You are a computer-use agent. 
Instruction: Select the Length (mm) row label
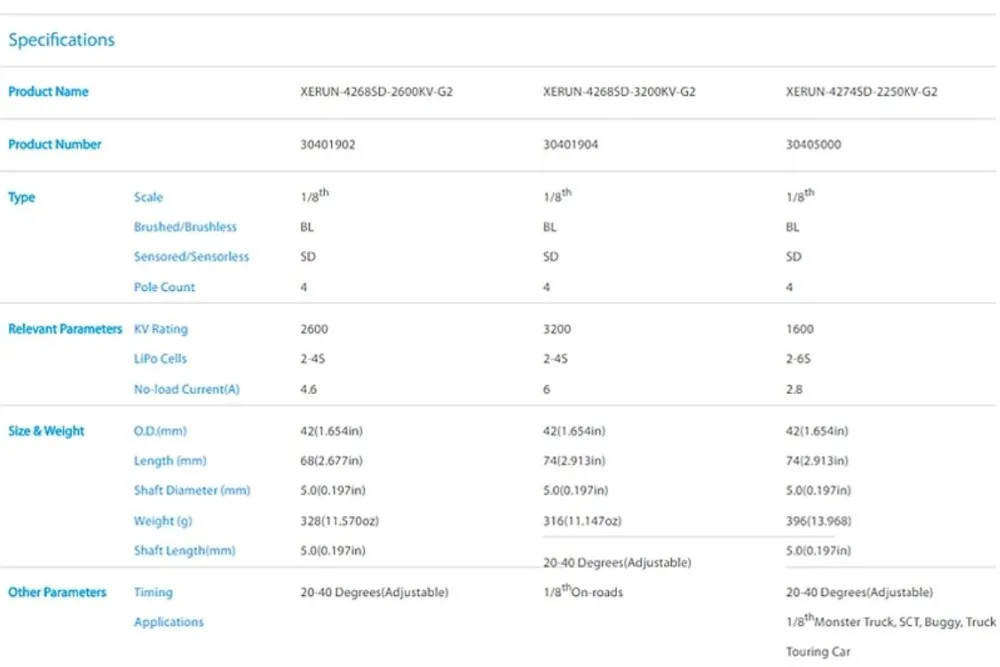coord(170,460)
